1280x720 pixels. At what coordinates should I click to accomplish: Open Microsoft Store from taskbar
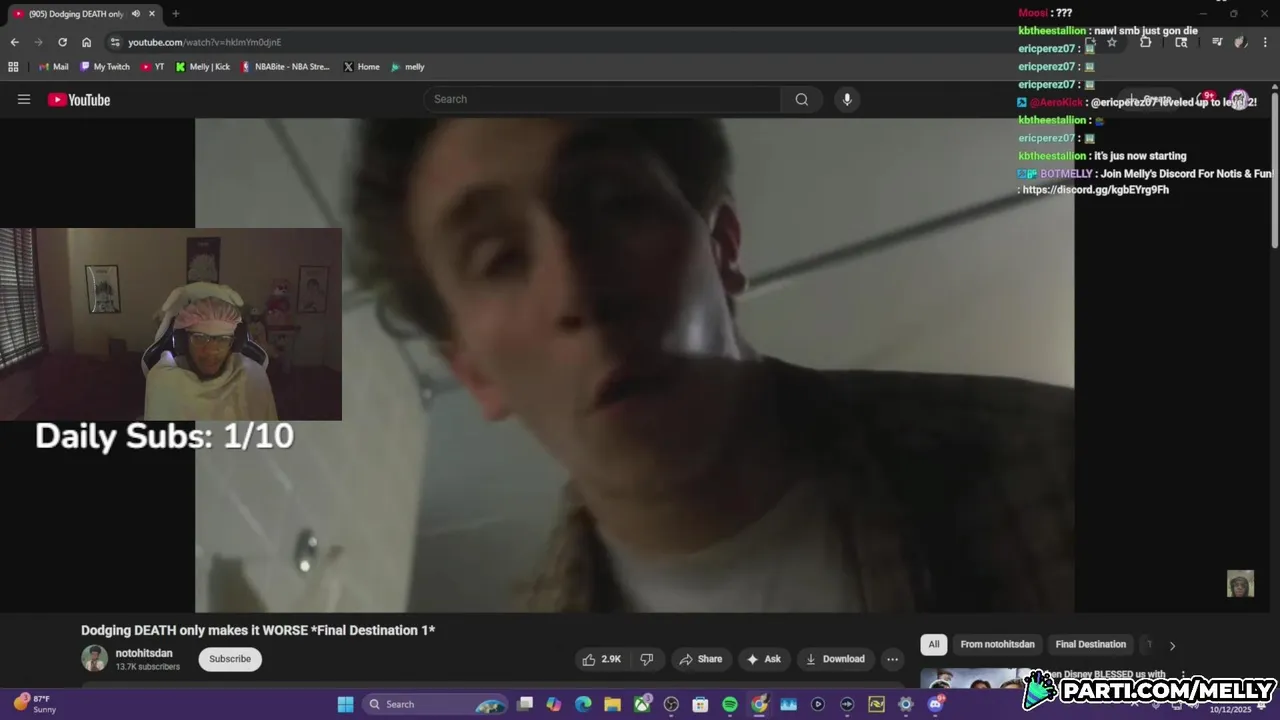pos(700,704)
